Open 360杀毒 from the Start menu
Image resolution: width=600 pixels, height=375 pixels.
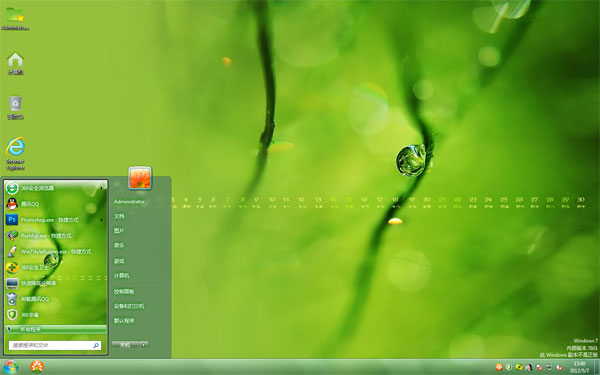55,315
